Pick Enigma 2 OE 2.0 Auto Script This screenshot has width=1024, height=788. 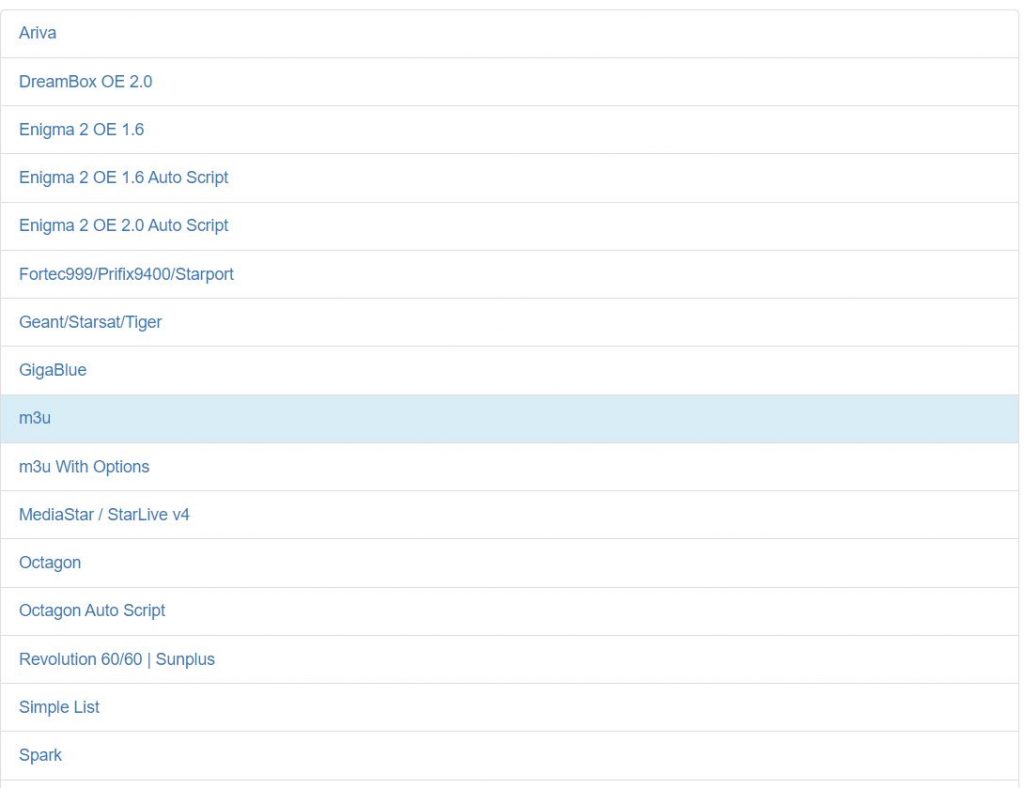(509, 226)
